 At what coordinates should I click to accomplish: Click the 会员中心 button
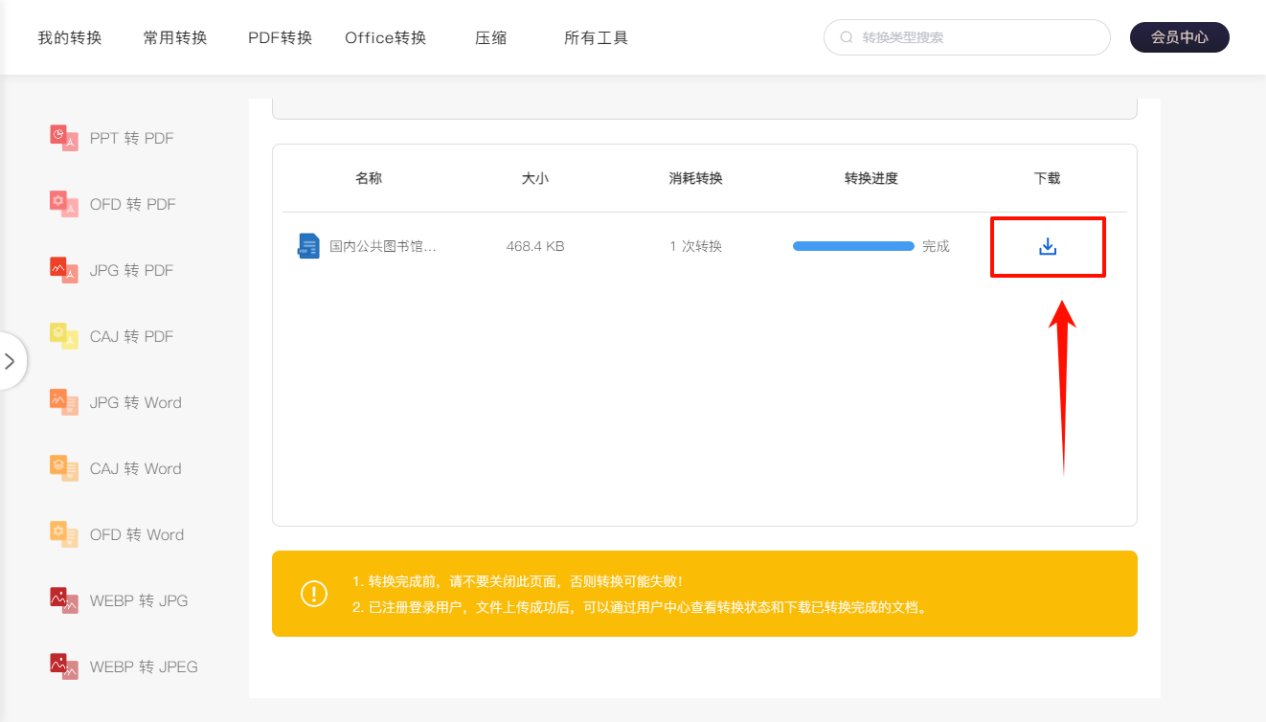point(1179,38)
